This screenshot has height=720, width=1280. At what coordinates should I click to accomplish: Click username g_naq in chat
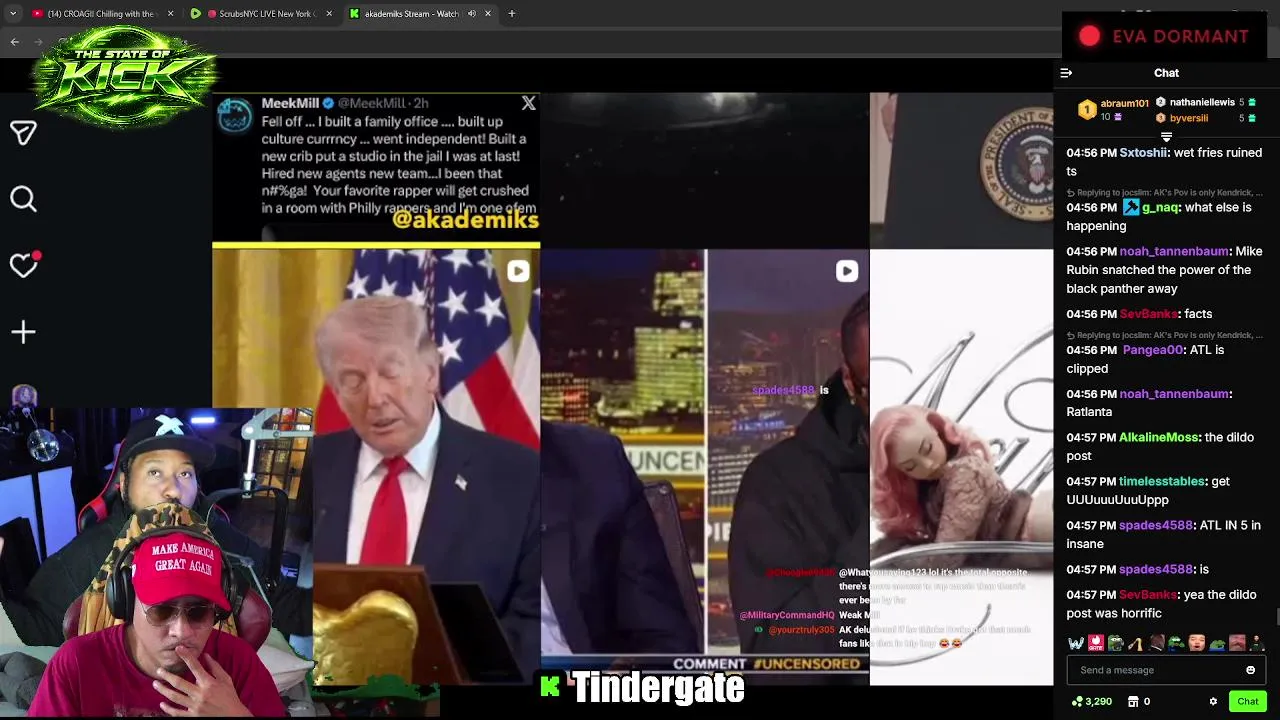point(1160,207)
